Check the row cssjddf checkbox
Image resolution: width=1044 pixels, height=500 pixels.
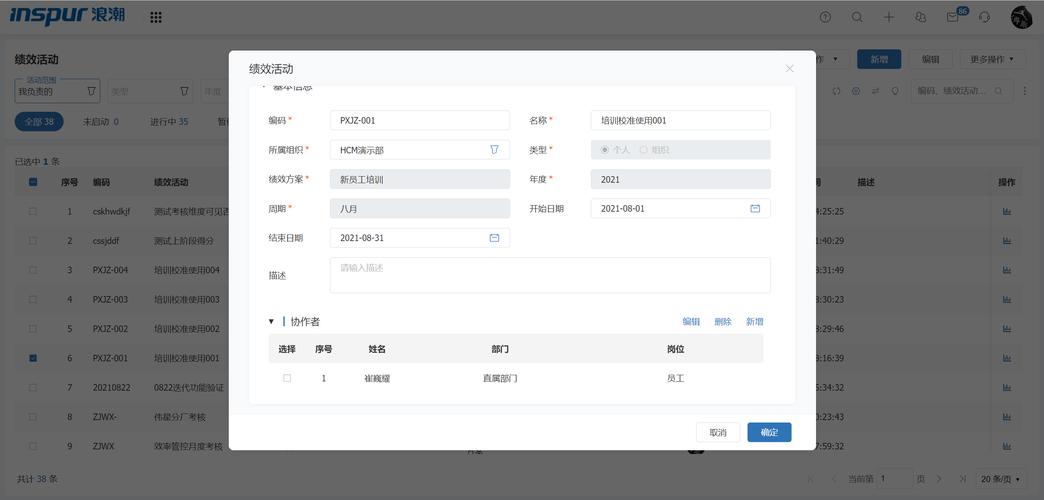click(x=33, y=240)
